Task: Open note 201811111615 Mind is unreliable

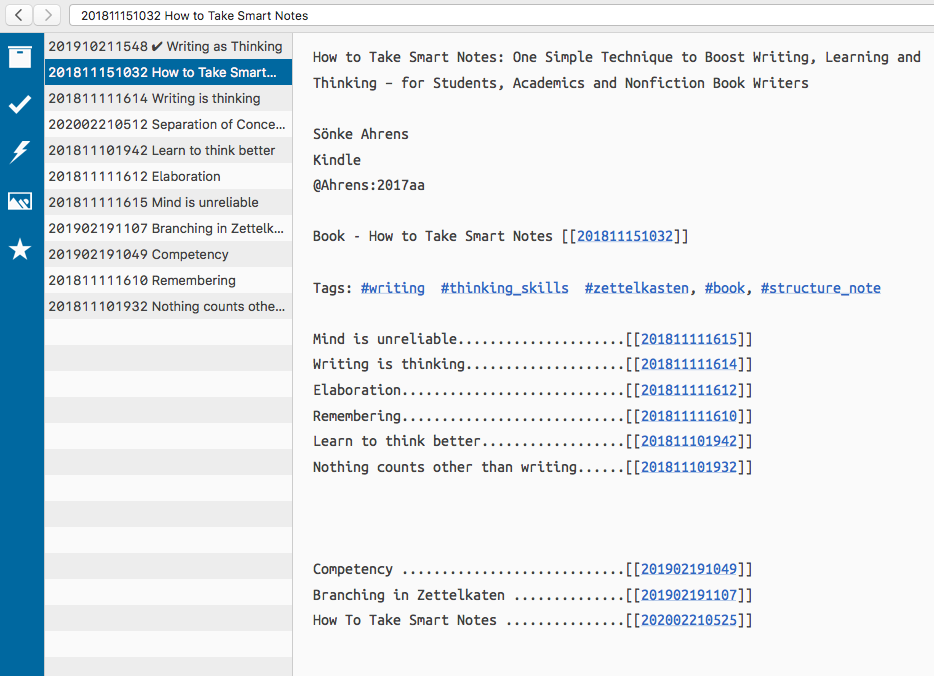Action: coord(168,203)
